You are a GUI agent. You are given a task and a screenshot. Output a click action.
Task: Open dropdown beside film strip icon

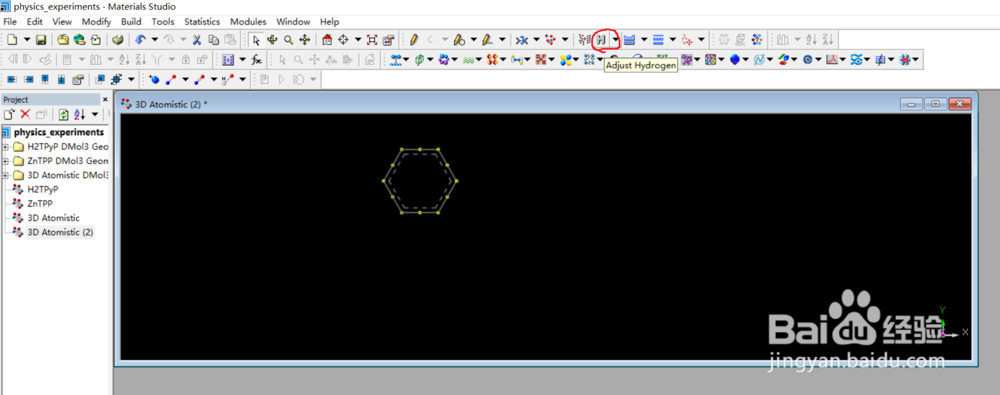(x=243, y=60)
